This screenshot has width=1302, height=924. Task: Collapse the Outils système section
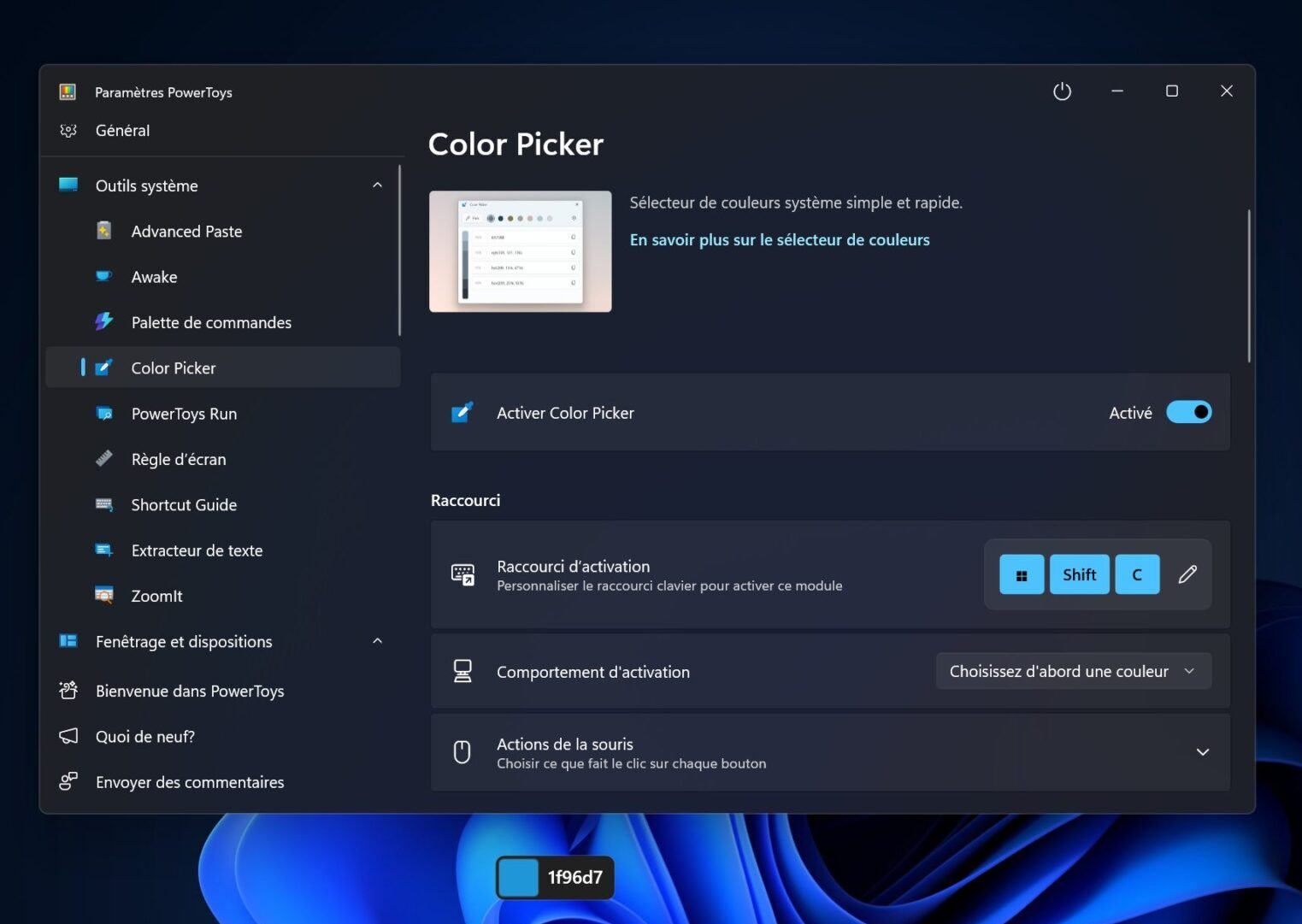point(377,185)
